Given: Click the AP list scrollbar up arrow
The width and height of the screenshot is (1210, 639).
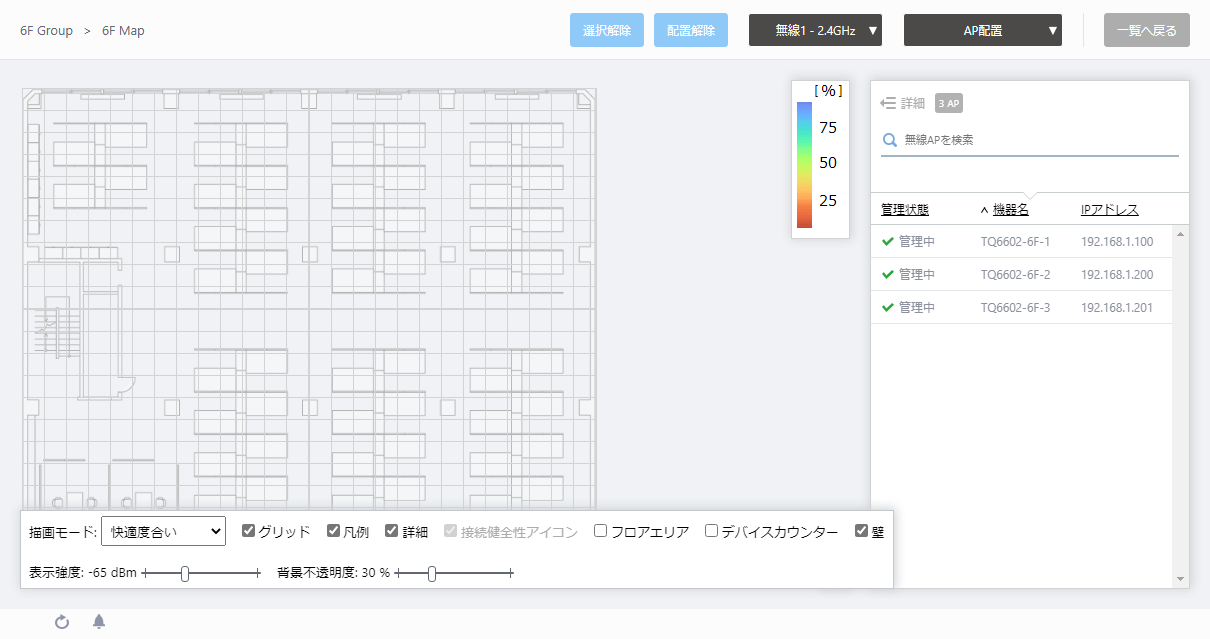Looking at the screenshot, I should tap(1180, 234).
